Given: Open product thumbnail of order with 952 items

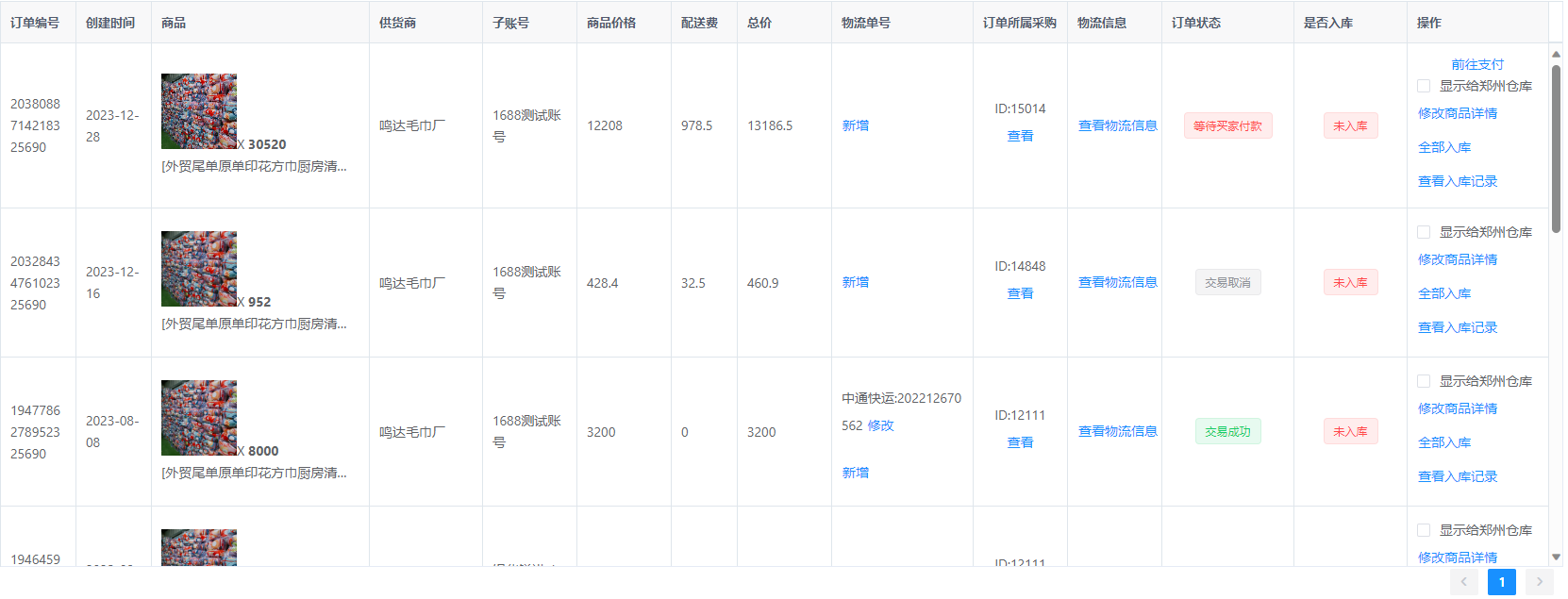Looking at the screenshot, I should tap(199, 269).
